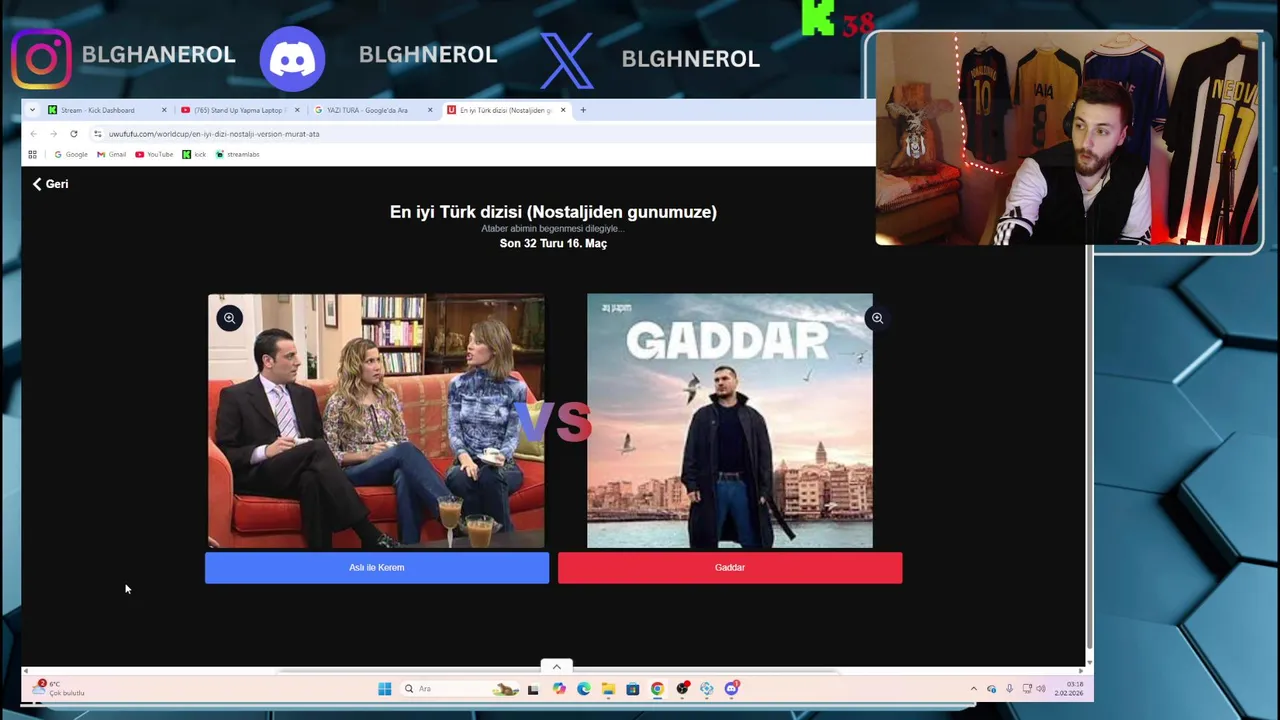Screen dimensions: 1280x720
Task: Open the YouTube bookmark
Action: [153, 154]
